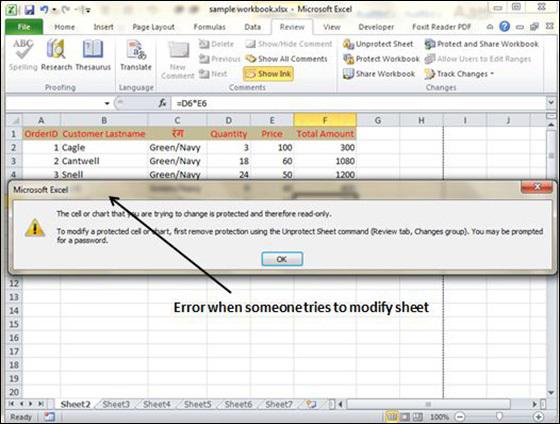This screenshot has height=424, width=560.
Task: Click the cell showing 1080
Action: click(x=325, y=161)
